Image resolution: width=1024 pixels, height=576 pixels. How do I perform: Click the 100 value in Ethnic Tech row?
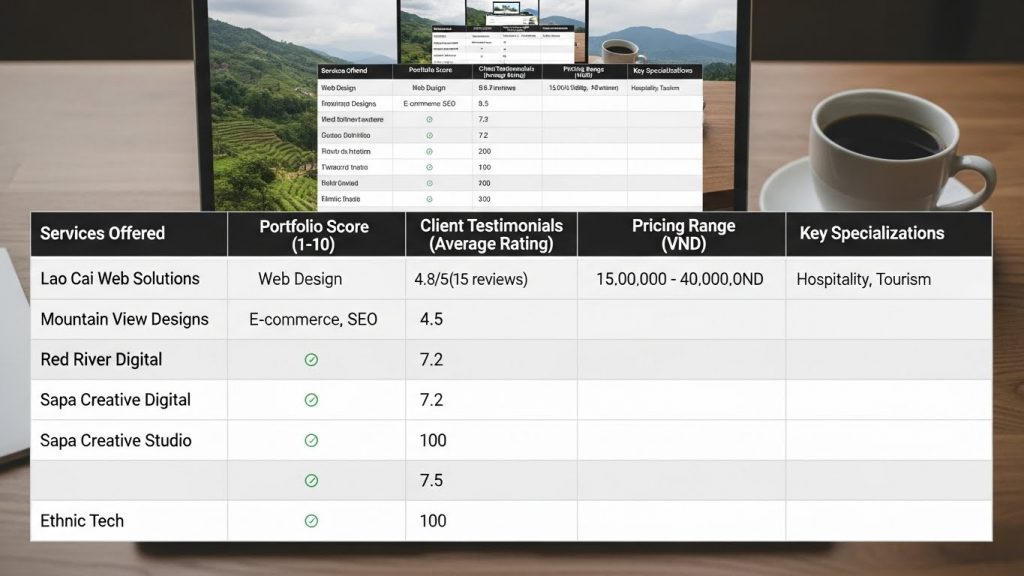(433, 521)
